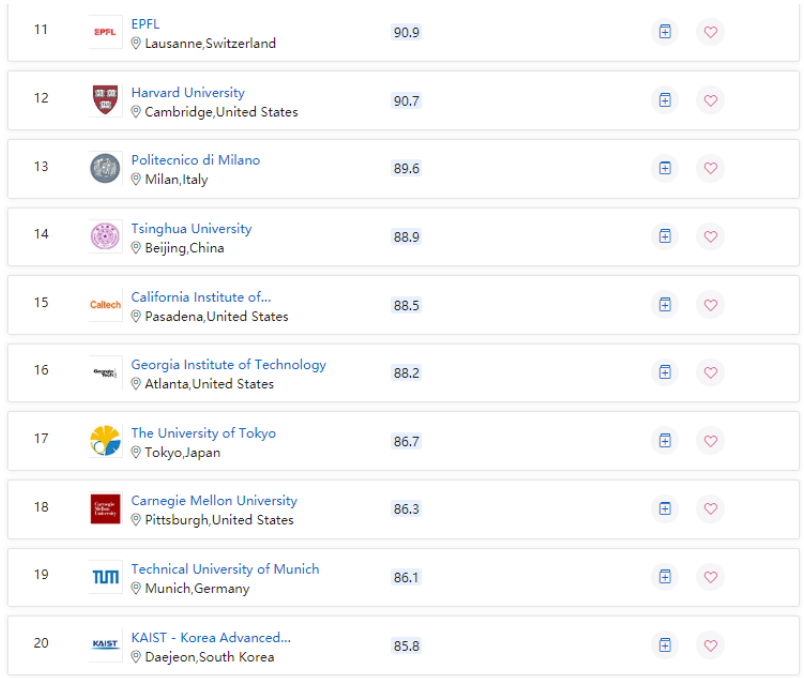
Task: Open the Politecnico di Milano page
Action: [x=195, y=160]
